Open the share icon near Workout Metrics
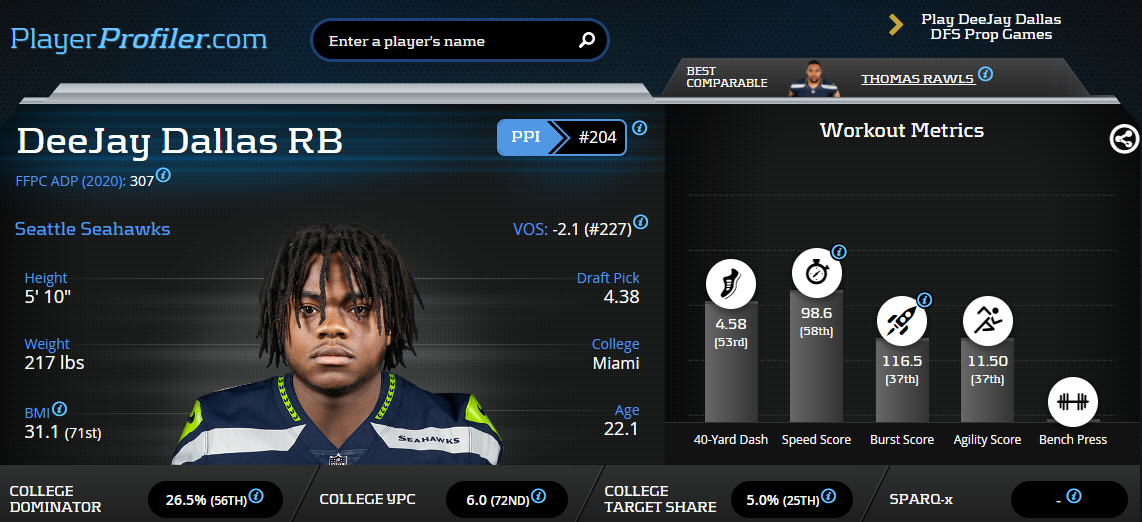 coord(1125,139)
